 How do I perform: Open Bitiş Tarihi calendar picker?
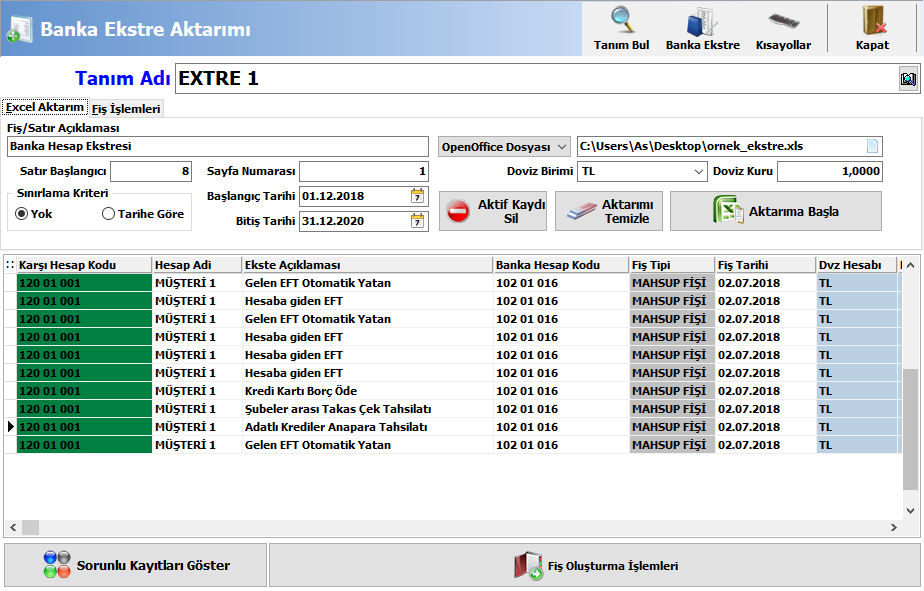point(417,221)
